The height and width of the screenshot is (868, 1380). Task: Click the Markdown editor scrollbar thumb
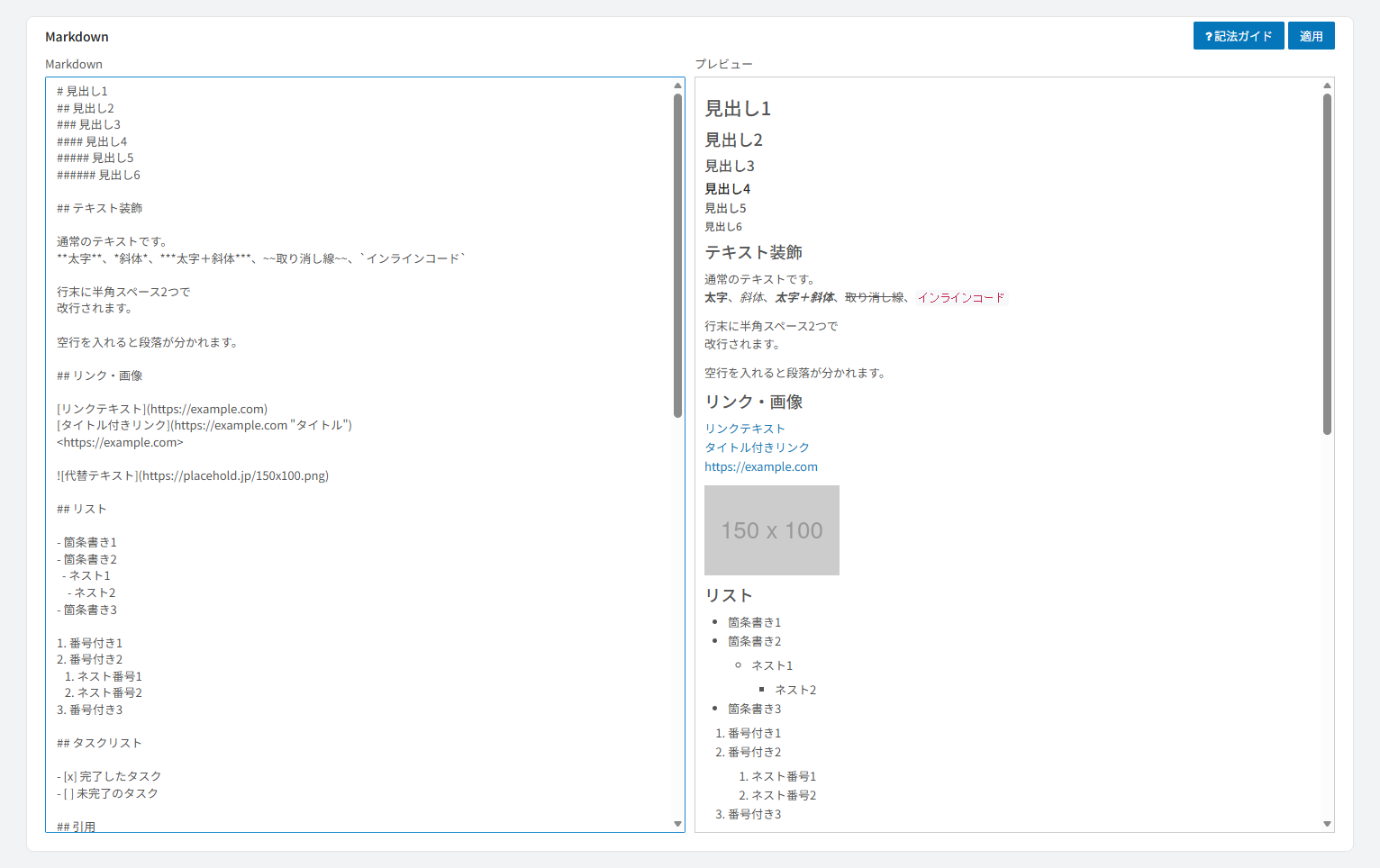(678, 256)
